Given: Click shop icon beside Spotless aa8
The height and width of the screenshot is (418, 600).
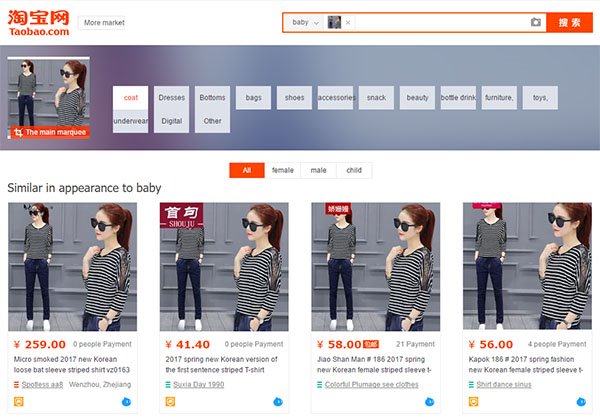Looking at the screenshot, I should pyautogui.click(x=15, y=384).
